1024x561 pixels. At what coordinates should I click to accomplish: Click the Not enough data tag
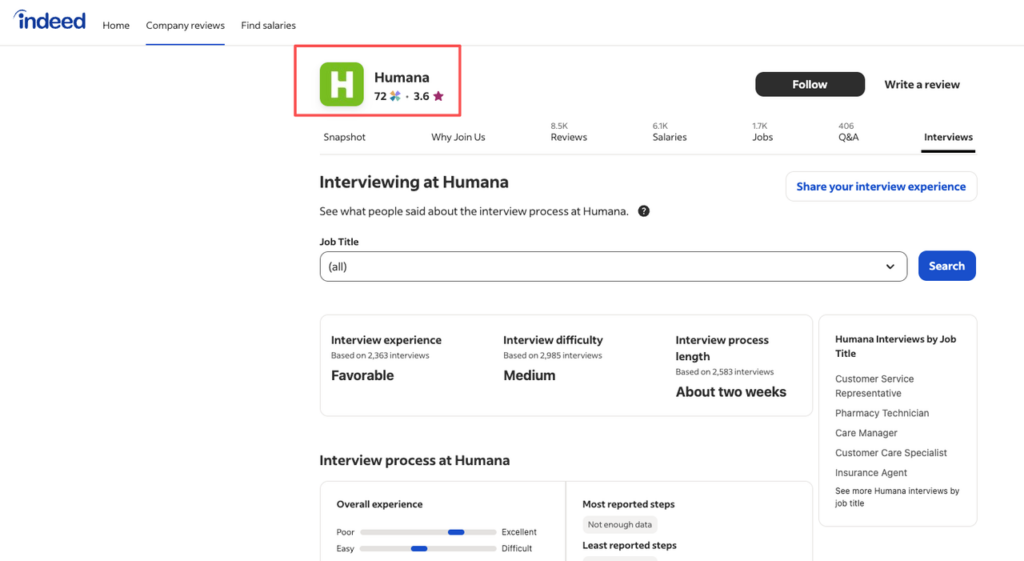pos(620,524)
